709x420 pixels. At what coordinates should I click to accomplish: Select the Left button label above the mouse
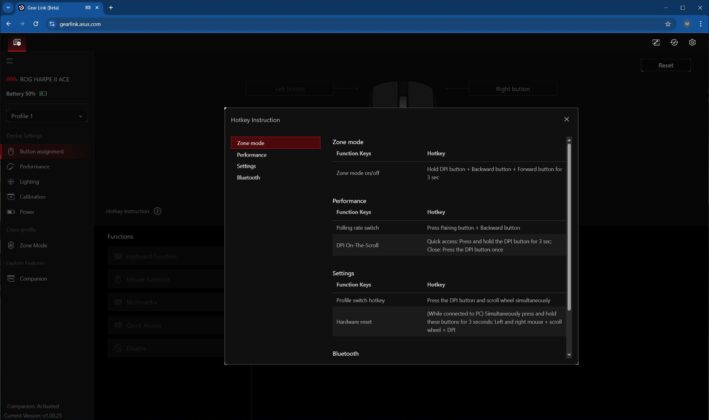[289, 89]
